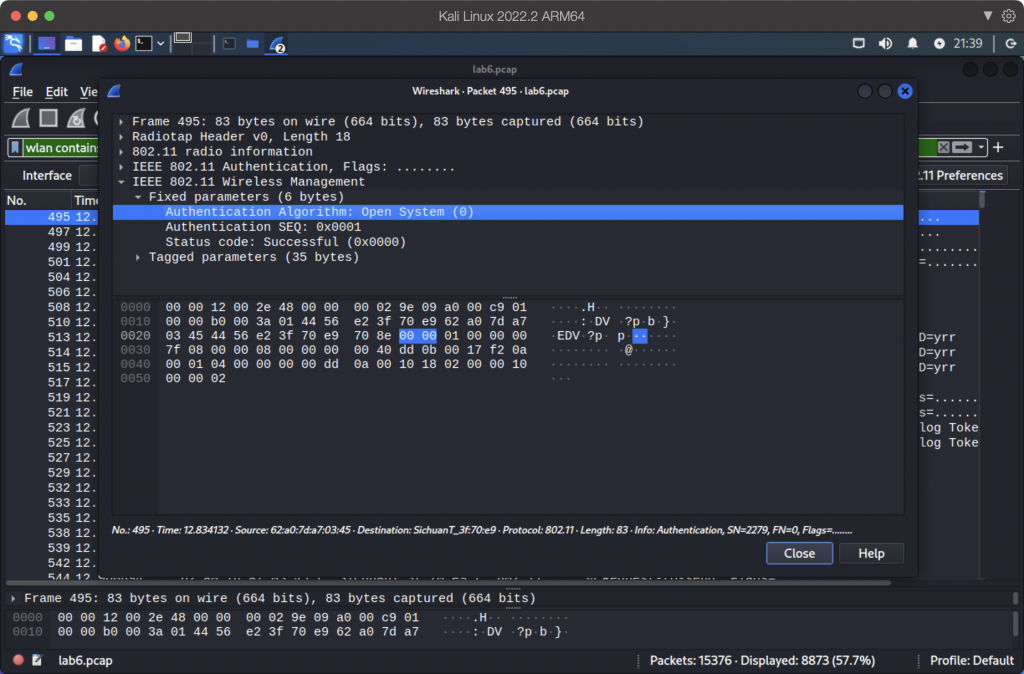Expand the Radiotap Header v0 node
Viewport: 1024px width, 674px height.
[x=121, y=136]
